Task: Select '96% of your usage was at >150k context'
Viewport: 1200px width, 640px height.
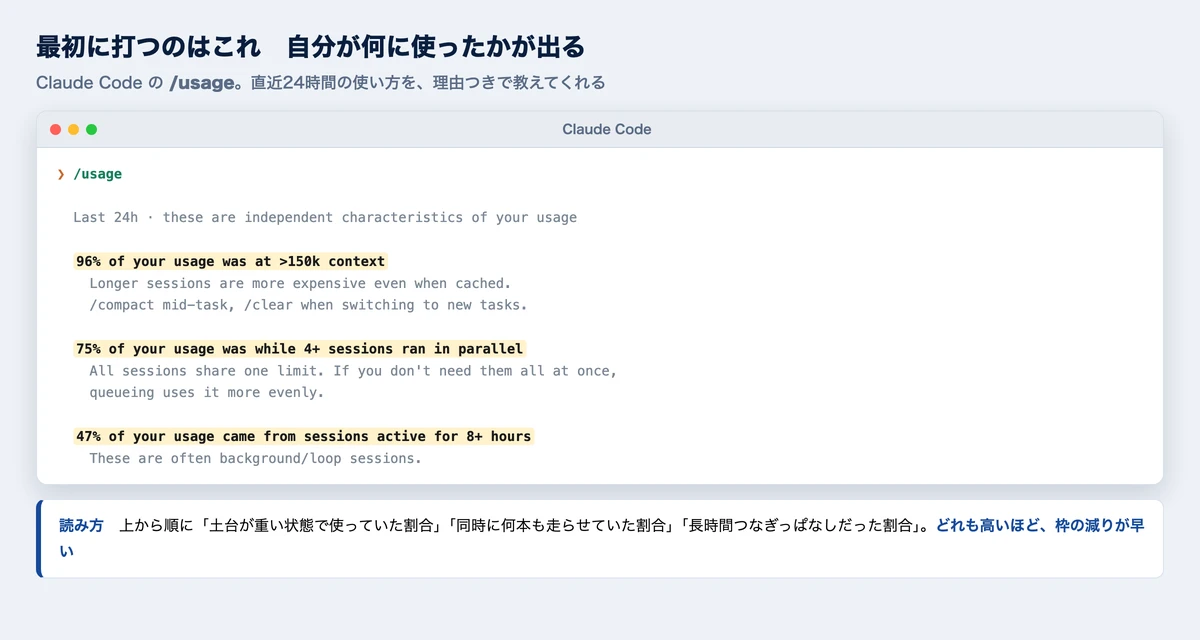Action: point(230,261)
